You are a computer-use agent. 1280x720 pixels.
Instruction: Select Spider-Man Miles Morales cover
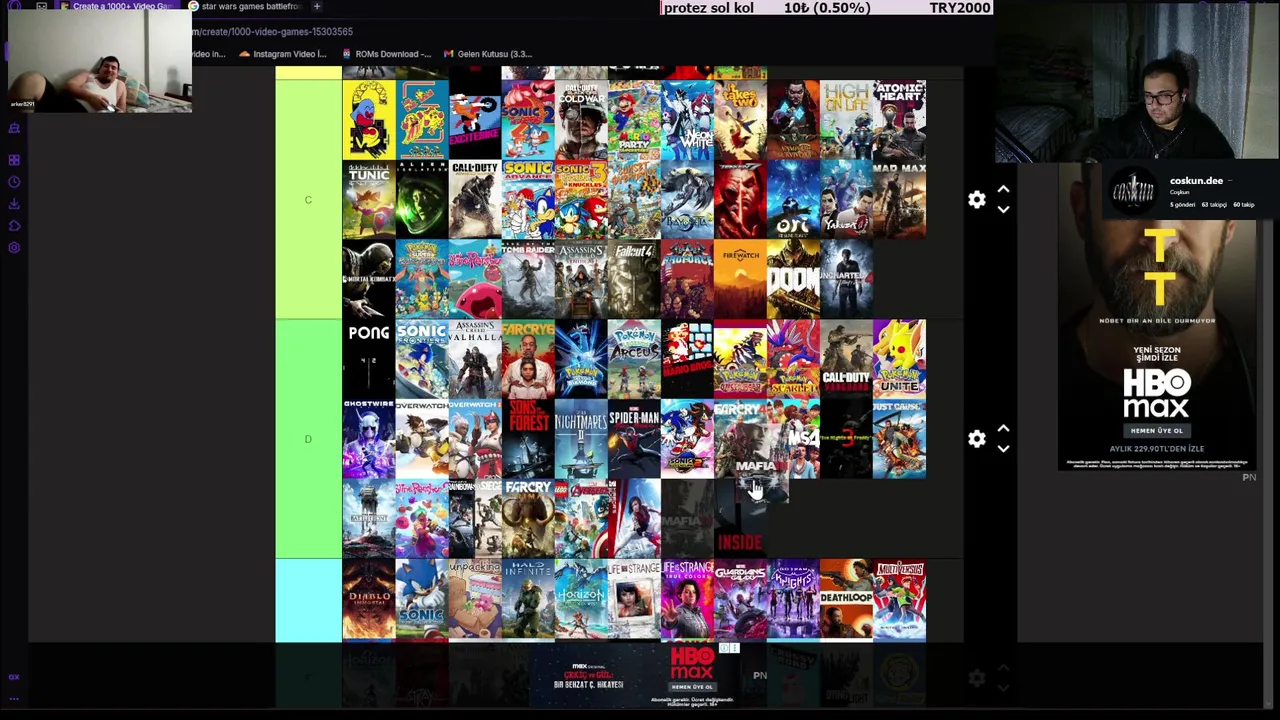point(634,439)
